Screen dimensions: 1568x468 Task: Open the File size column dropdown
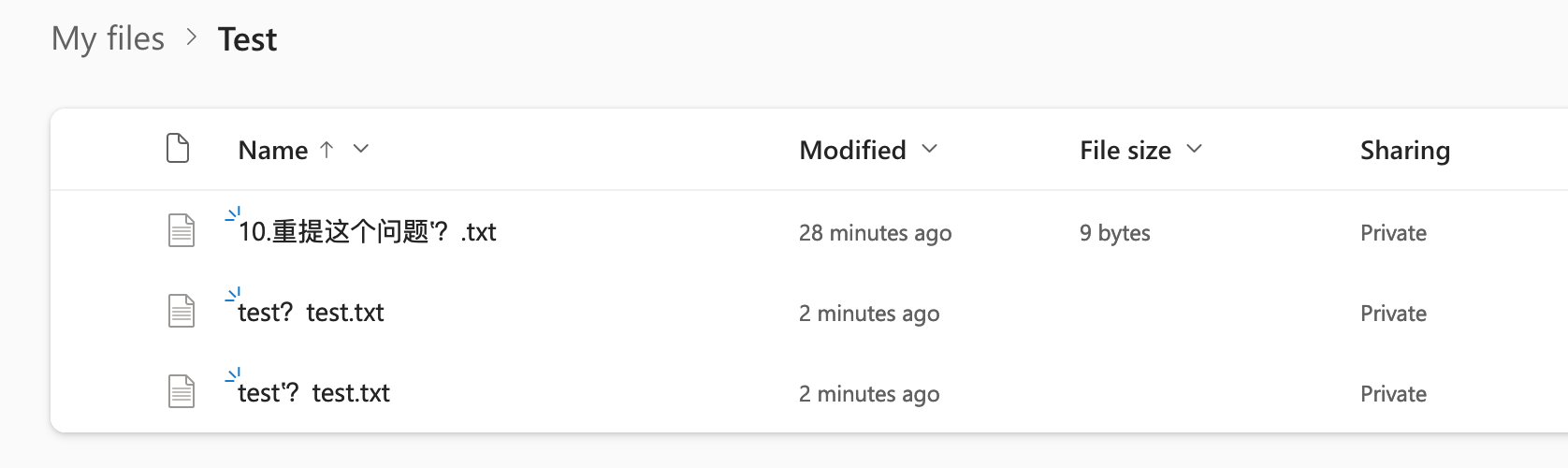[x=1195, y=149]
